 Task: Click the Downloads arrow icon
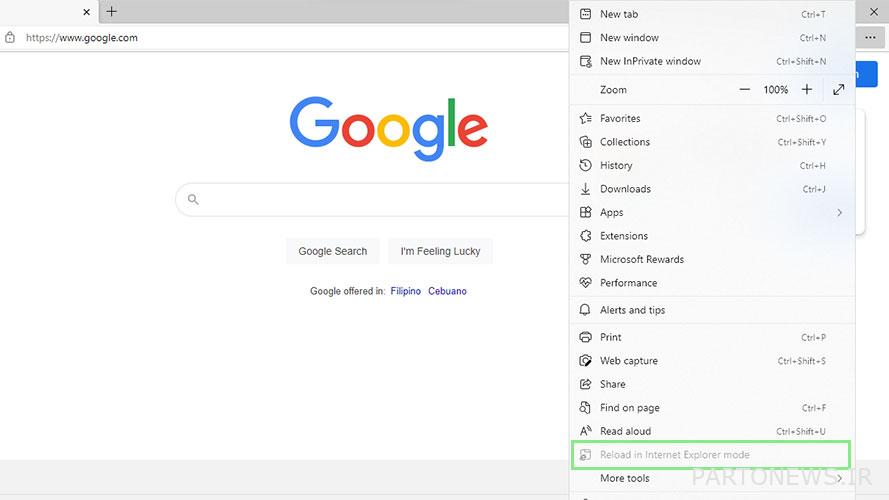click(586, 189)
